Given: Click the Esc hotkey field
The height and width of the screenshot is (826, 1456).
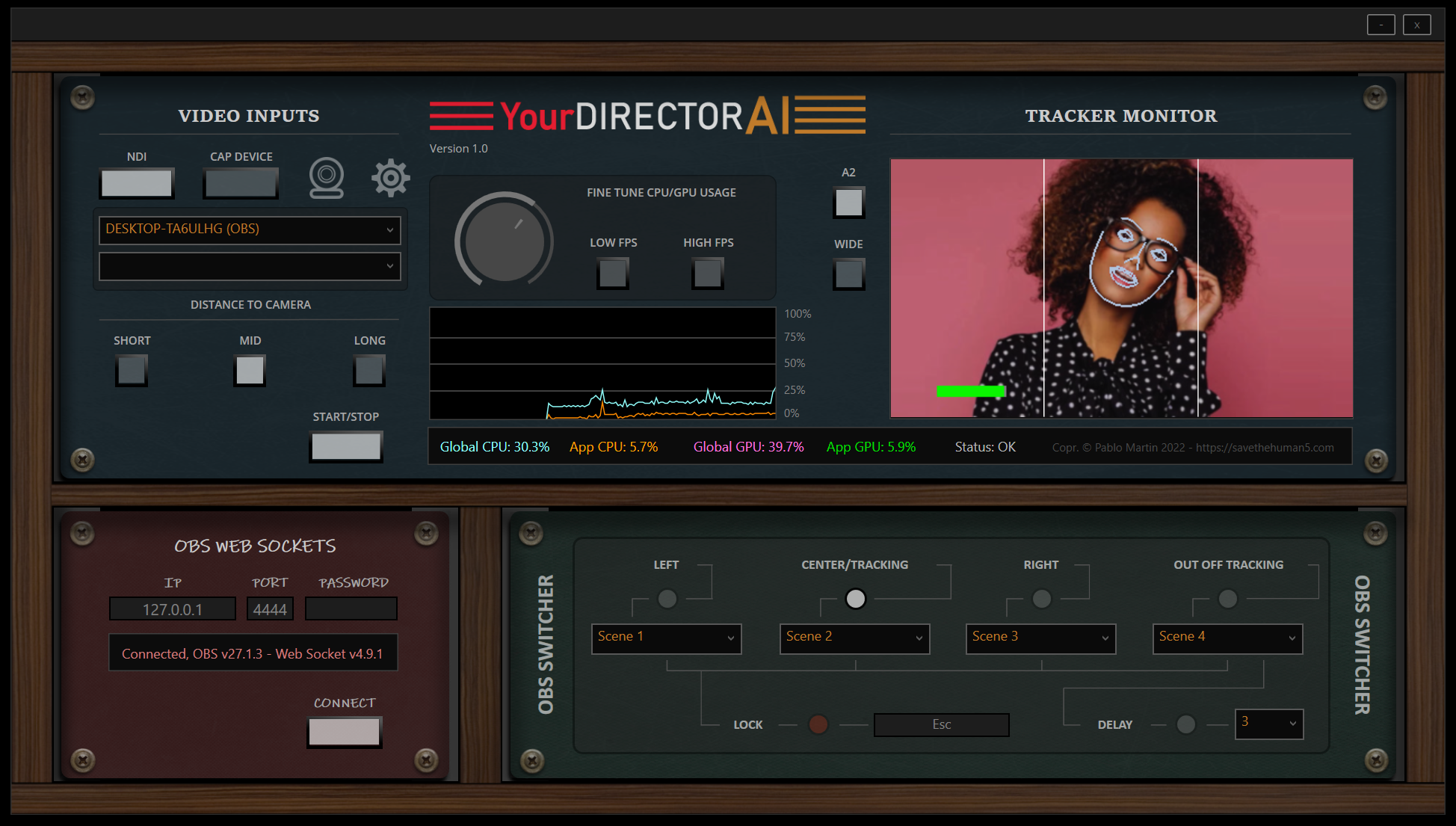Looking at the screenshot, I should click(x=942, y=724).
